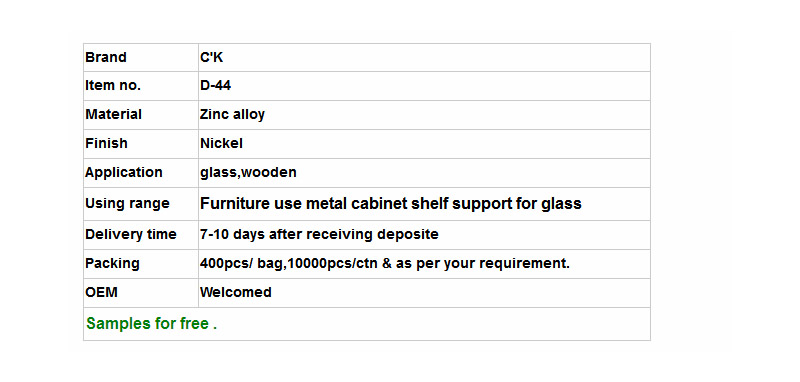Click the Delivery time label
Viewport: 800px width, 382px height.
click(x=131, y=235)
